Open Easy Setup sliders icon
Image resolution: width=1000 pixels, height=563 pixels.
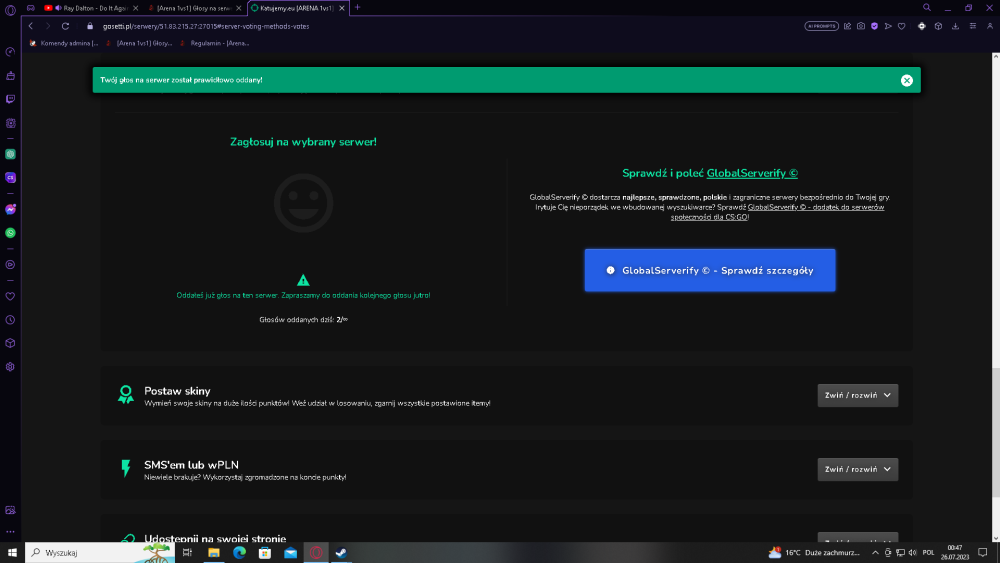point(973,26)
